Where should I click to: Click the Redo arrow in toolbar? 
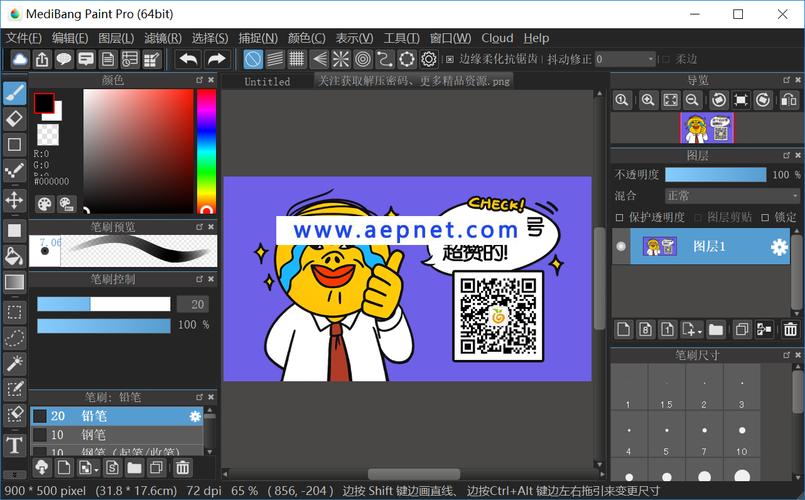tap(216, 60)
